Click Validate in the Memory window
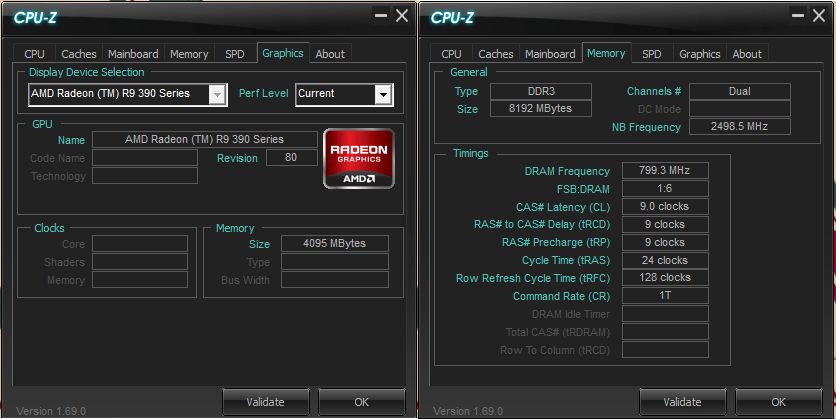 point(682,402)
